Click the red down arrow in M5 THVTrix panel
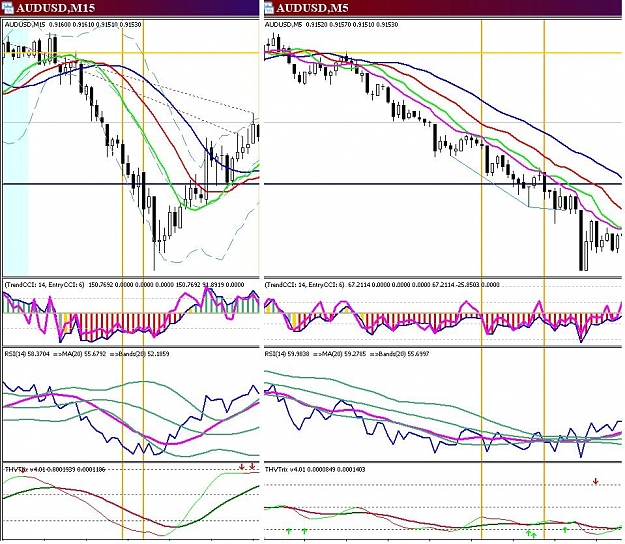 point(596,481)
